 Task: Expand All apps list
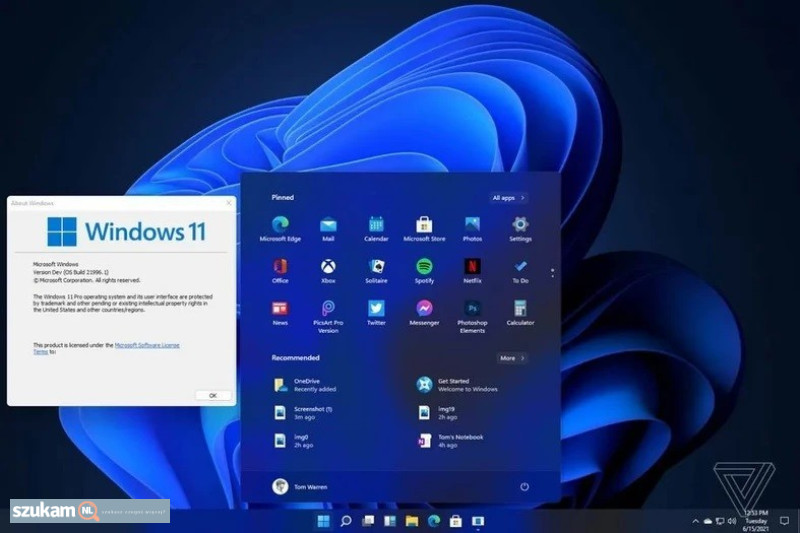(509, 198)
